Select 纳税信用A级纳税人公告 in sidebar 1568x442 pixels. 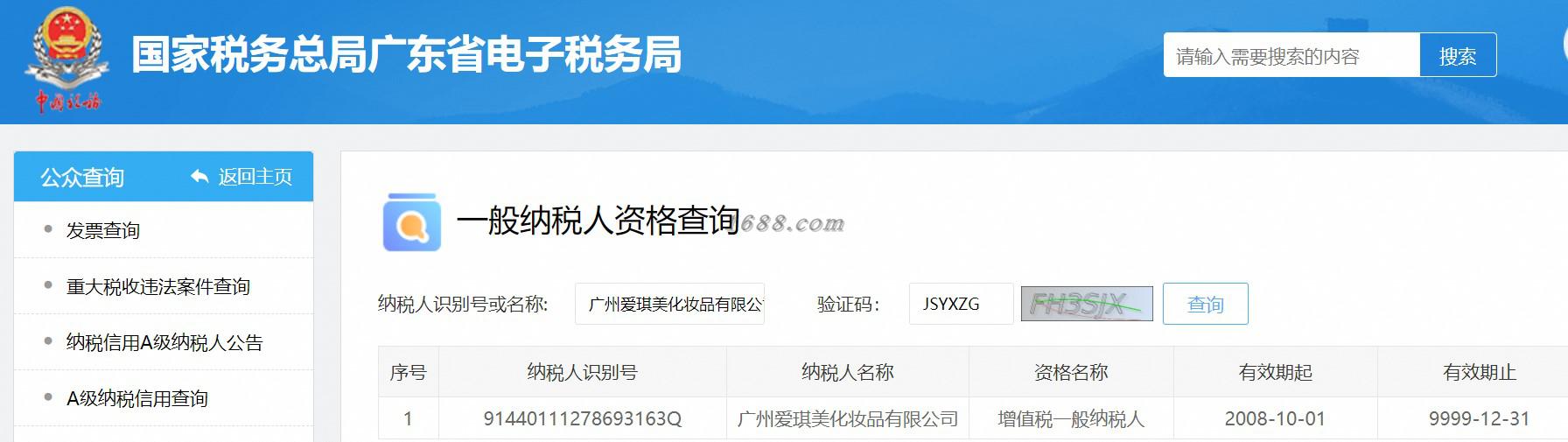tap(164, 342)
